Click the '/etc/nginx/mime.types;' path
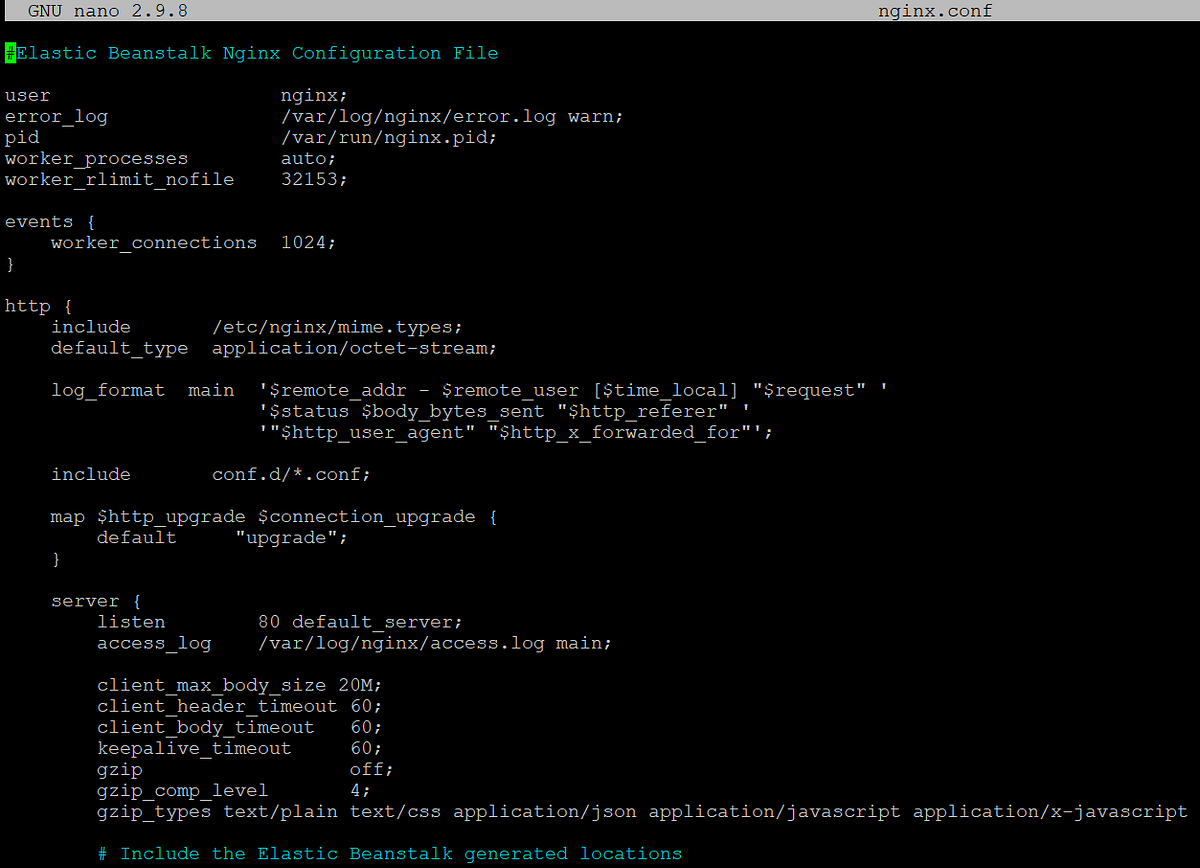The height and width of the screenshot is (868, 1200). [x=337, y=327]
